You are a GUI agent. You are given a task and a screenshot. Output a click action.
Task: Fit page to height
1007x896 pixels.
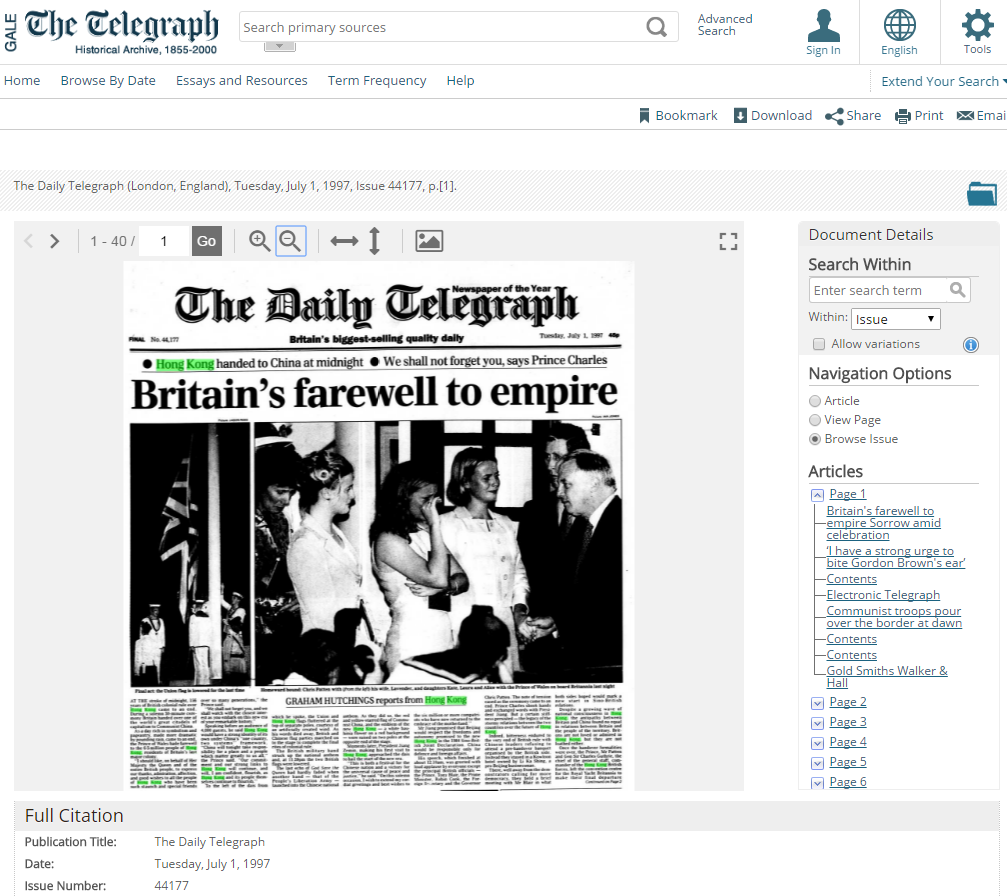375,241
